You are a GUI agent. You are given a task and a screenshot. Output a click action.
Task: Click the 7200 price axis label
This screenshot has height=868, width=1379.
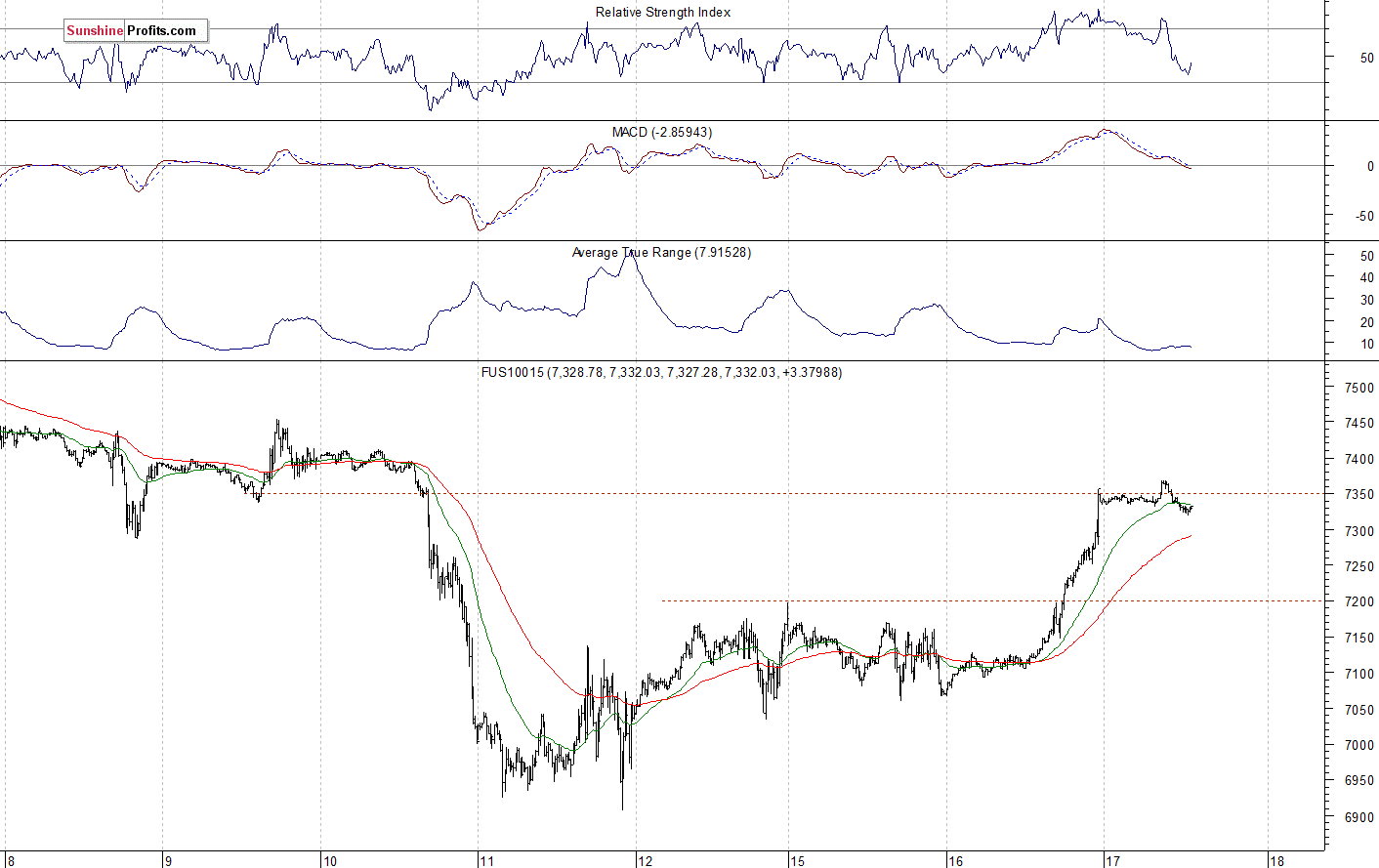(1359, 602)
